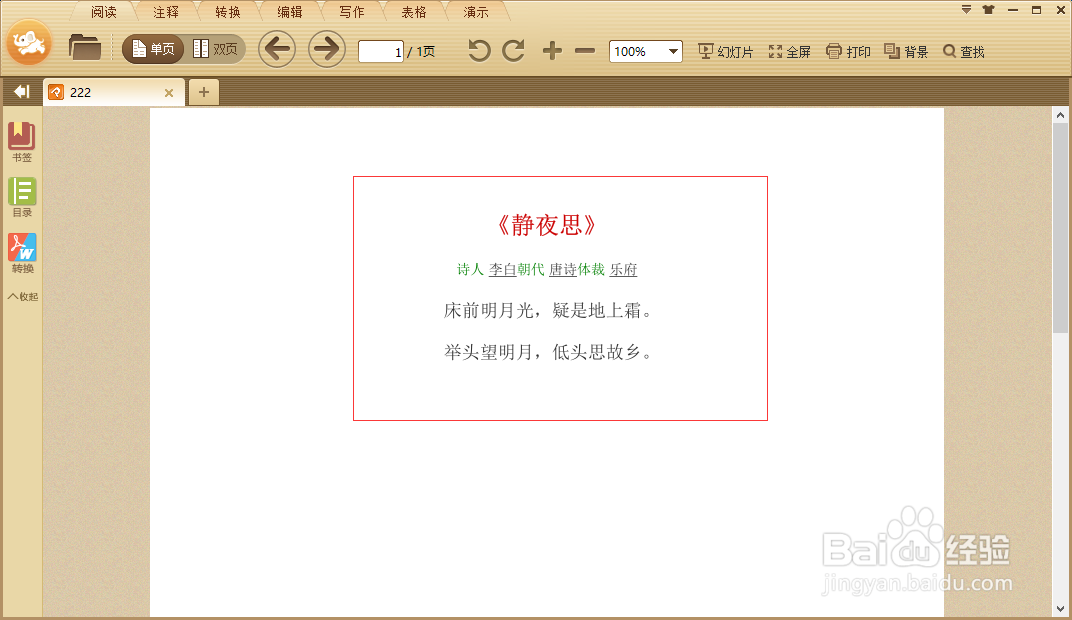Open the 写作 menu tab
Screen dimensions: 1072x620
351,12
